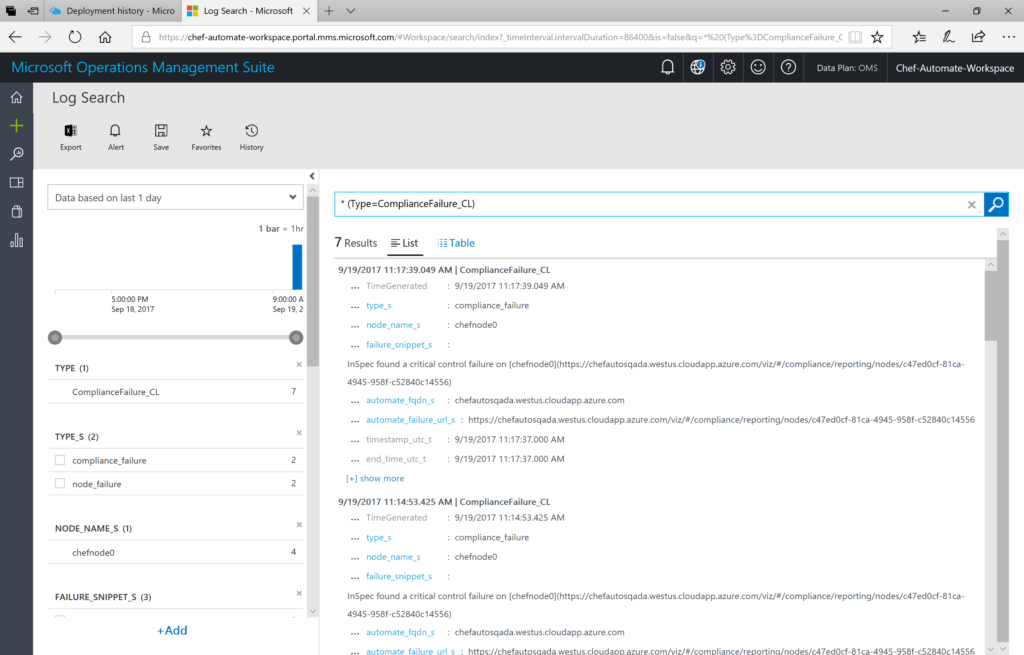1024x655 pixels.
Task: Open the OMS Settings gear
Action: [x=727, y=67]
